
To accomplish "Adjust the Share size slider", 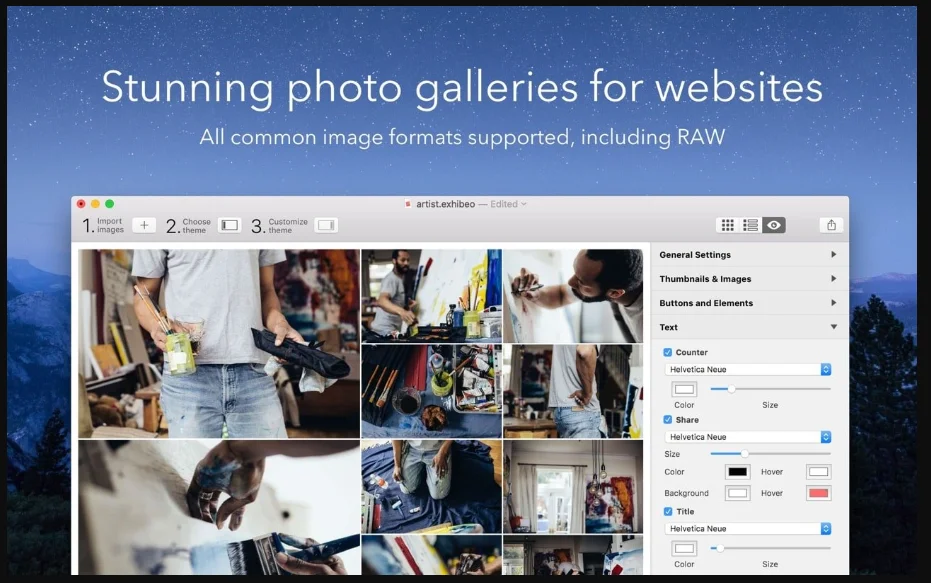I will (x=770, y=454).
